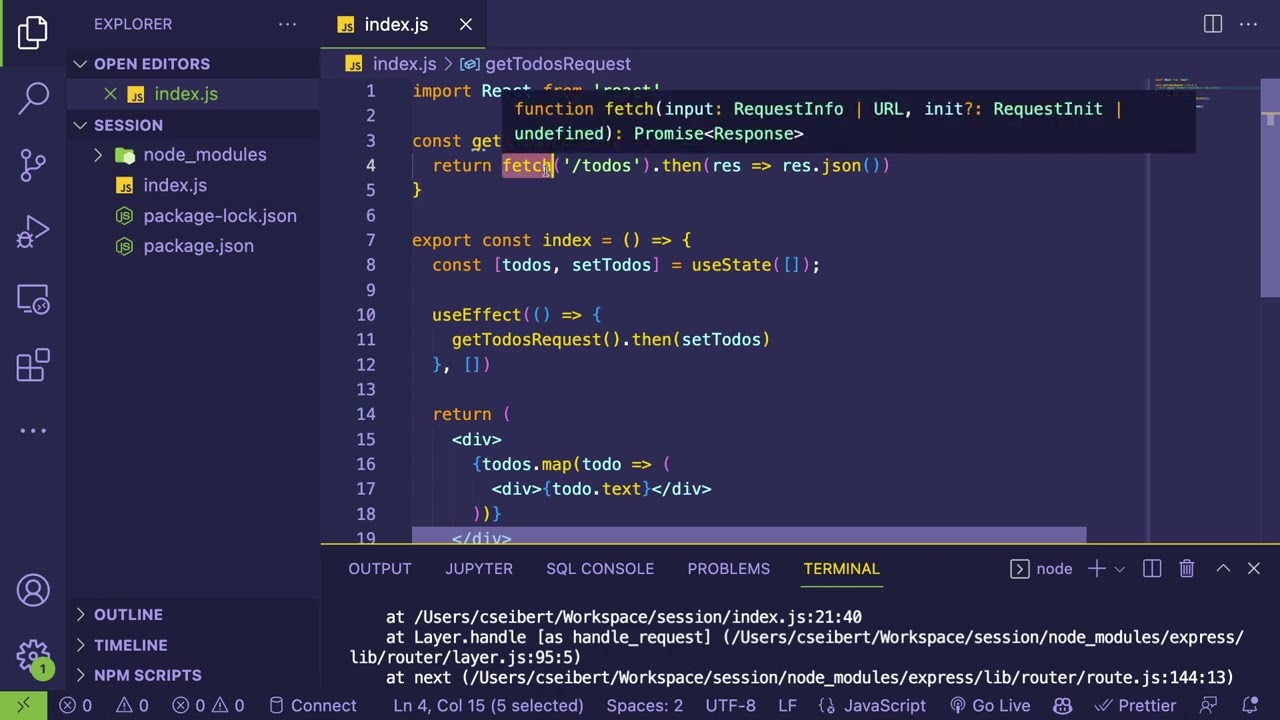The height and width of the screenshot is (720, 1280).
Task: Go to line via Ln 4, Col 15
Action: click(488, 705)
